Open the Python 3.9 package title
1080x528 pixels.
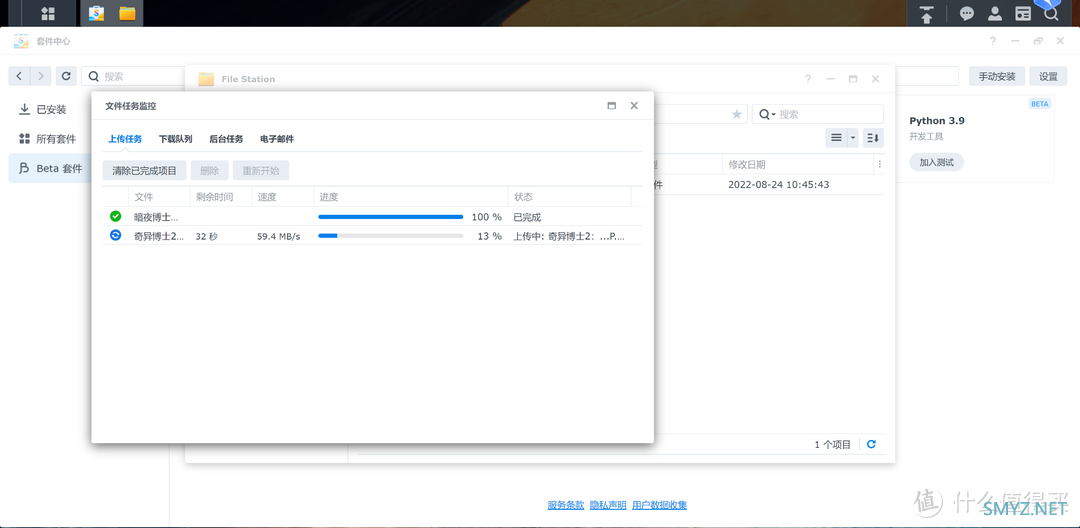pyautogui.click(x=937, y=120)
